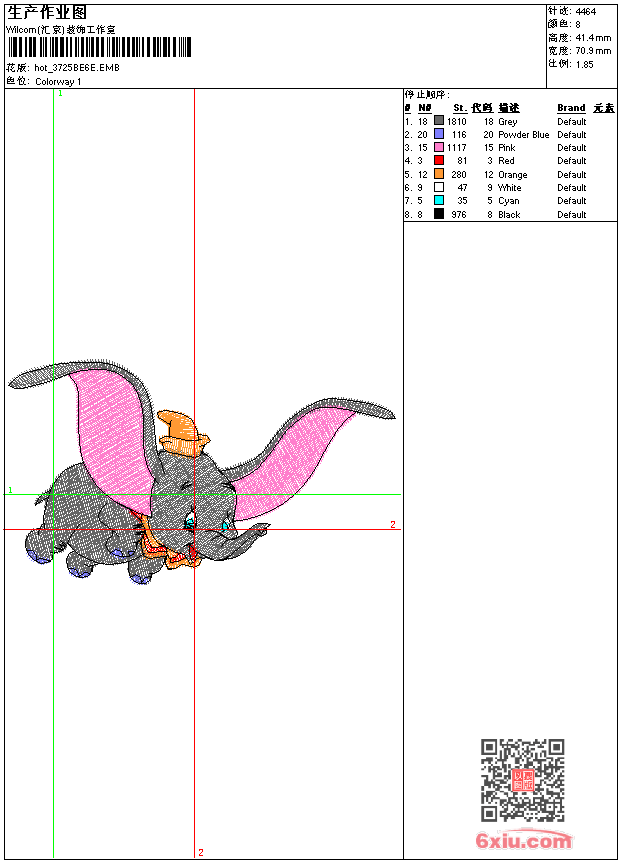
Task: Click the '停止顺序:' heading
Action: point(427,95)
